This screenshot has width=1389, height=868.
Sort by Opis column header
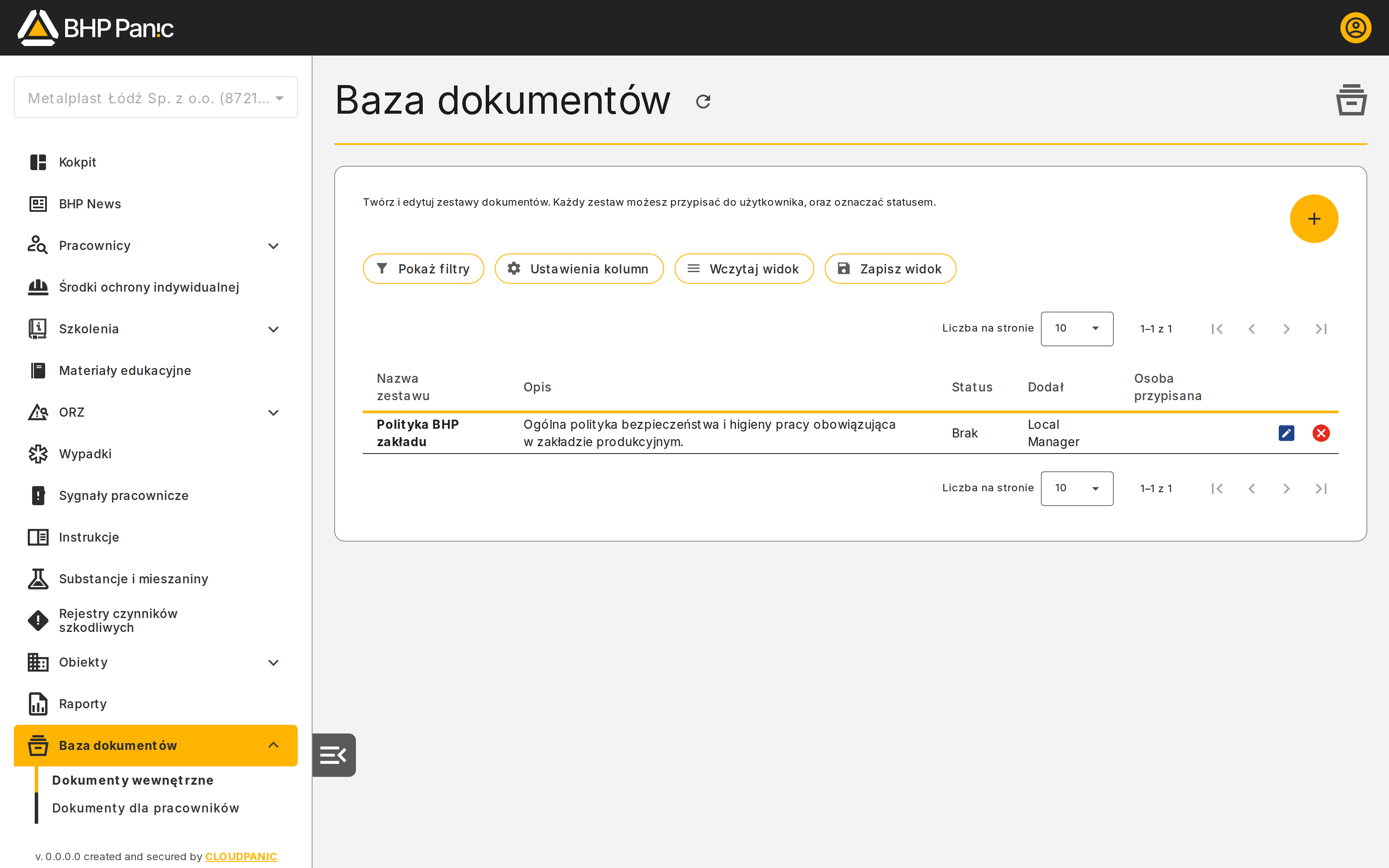coord(537,388)
